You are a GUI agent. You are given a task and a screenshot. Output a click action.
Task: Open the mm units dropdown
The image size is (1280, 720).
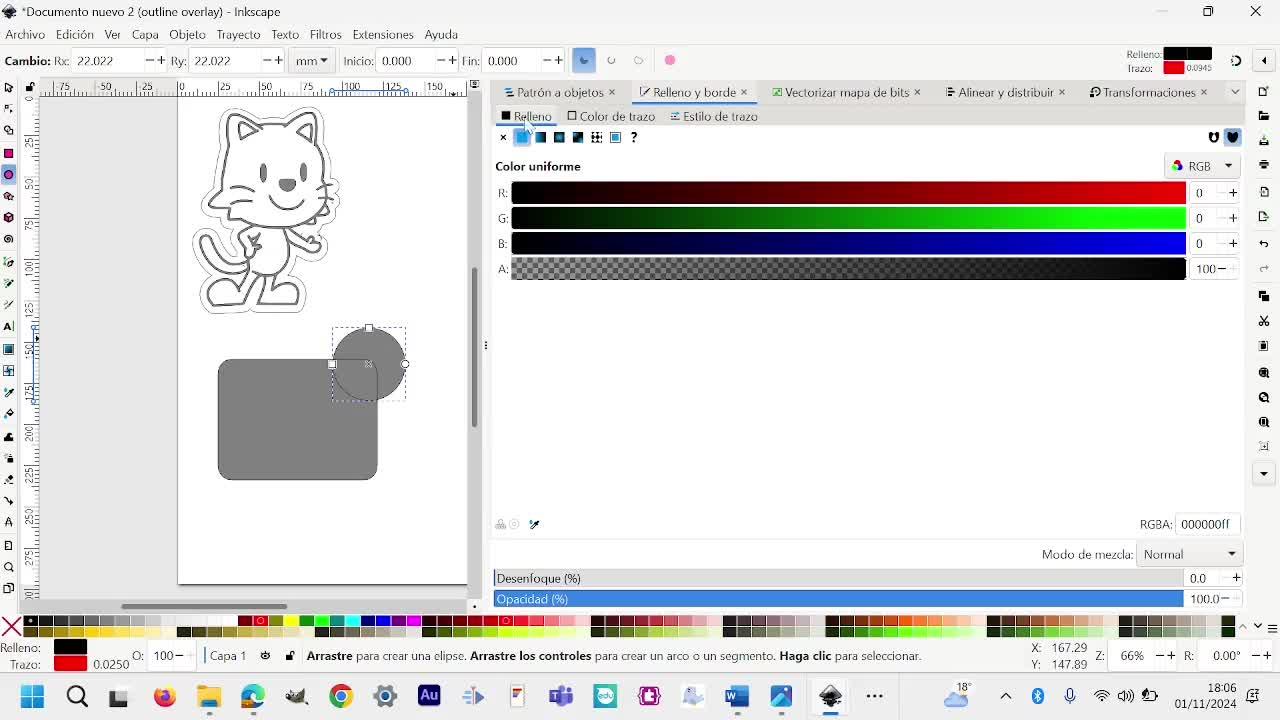(x=312, y=61)
